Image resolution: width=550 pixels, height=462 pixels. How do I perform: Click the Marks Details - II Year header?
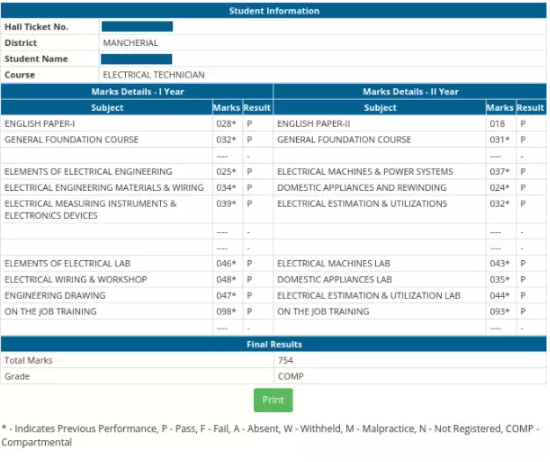(x=410, y=92)
